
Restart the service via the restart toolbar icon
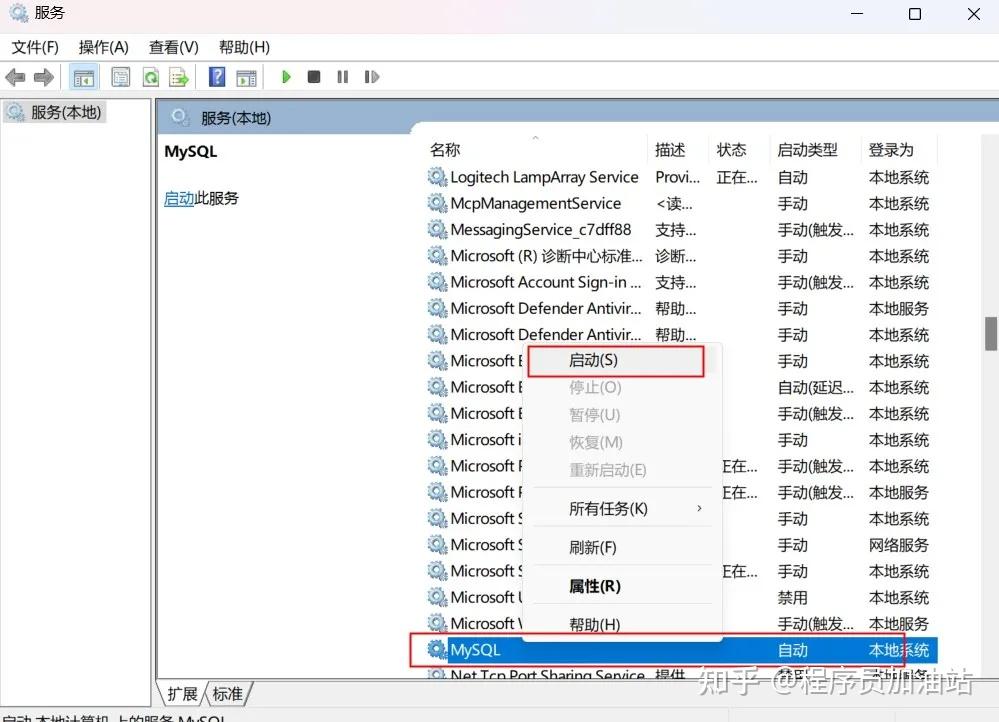click(x=372, y=77)
